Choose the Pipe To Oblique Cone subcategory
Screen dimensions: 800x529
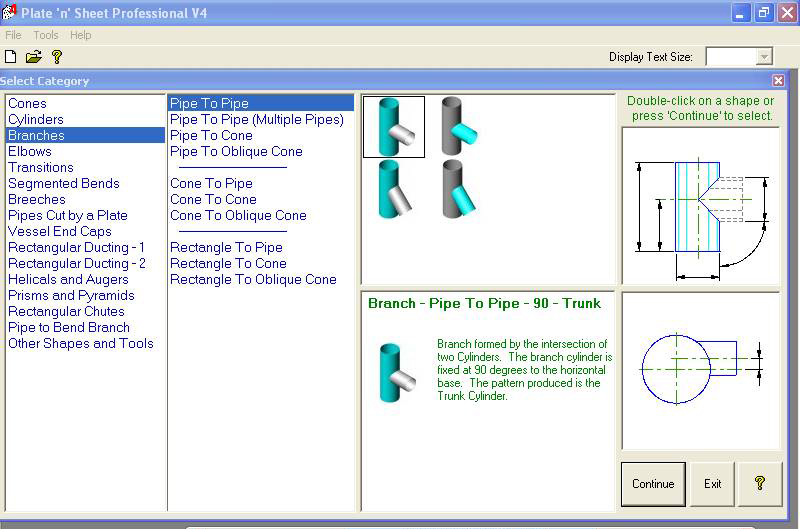pos(261,152)
